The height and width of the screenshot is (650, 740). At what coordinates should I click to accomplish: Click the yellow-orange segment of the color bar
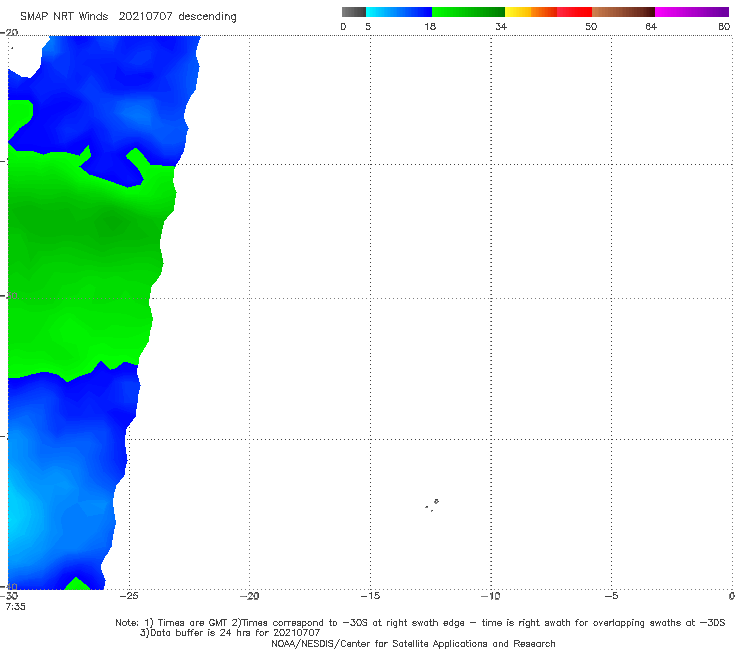pos(531,12)
